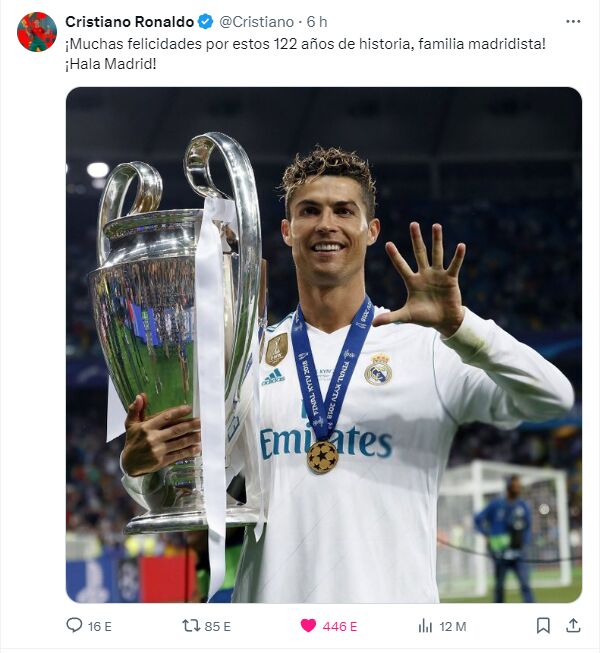Open Cristiano Ronaldo's profile avatar

(x=37, y=32)
